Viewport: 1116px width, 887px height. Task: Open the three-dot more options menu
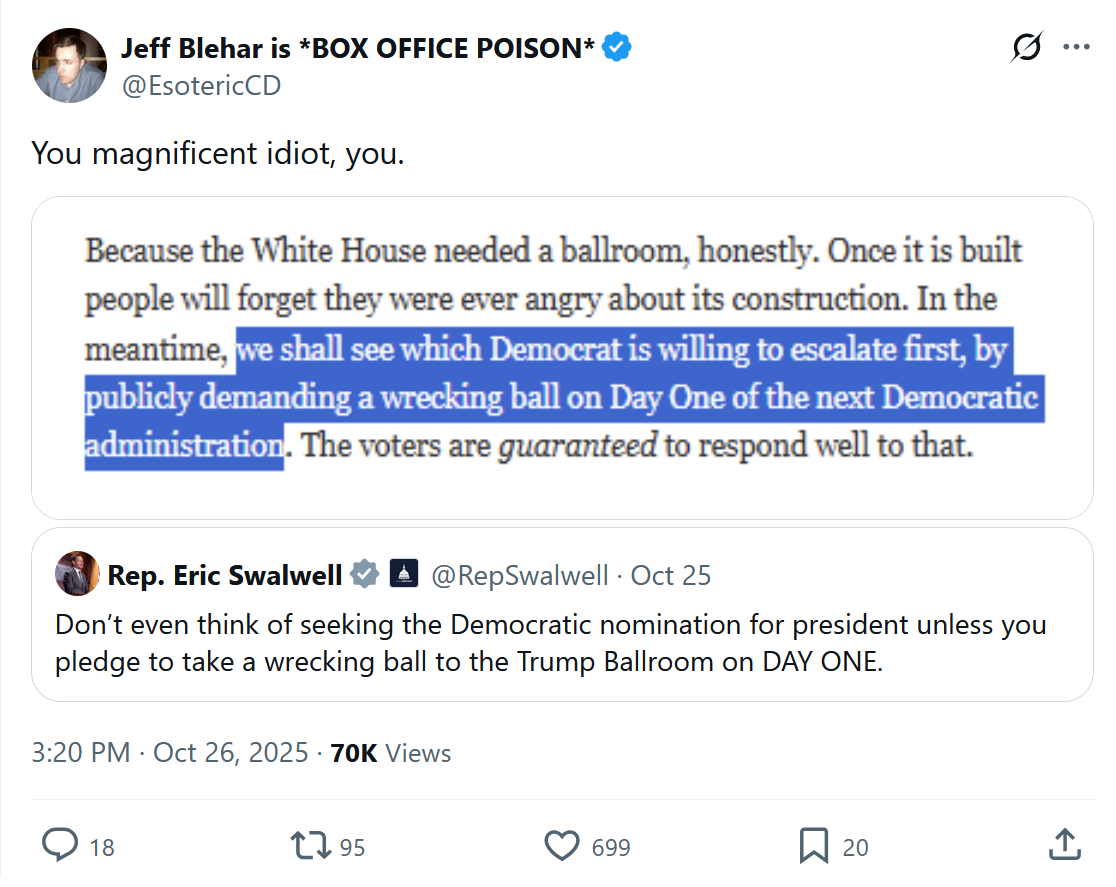pos(1076,47)
